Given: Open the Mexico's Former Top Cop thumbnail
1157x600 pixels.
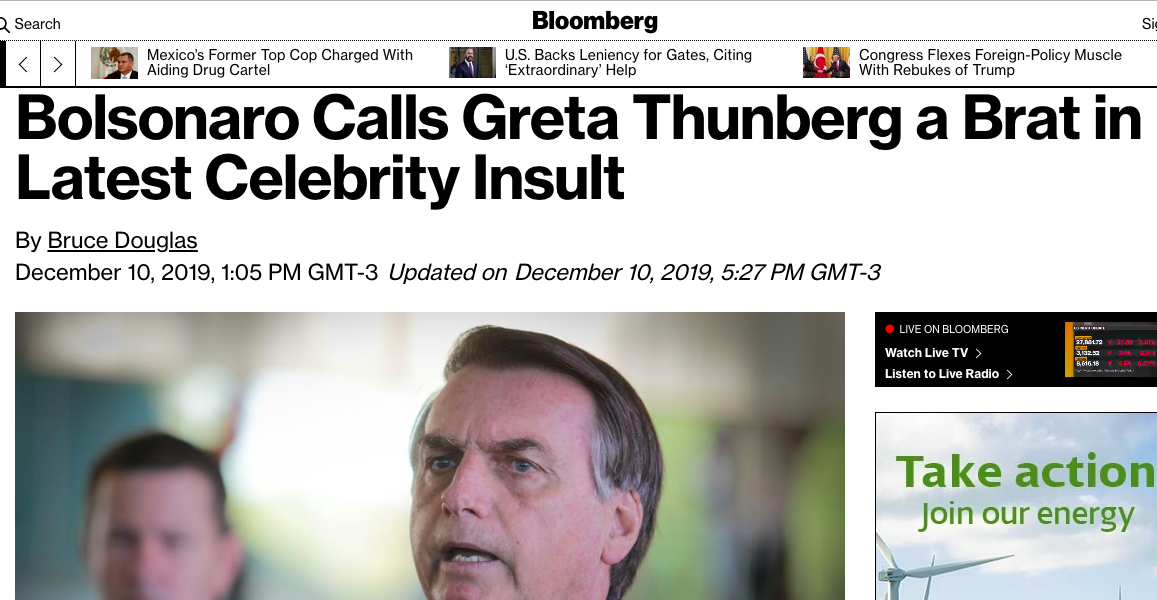Looking at the screenshot, I should pos(114,63).
